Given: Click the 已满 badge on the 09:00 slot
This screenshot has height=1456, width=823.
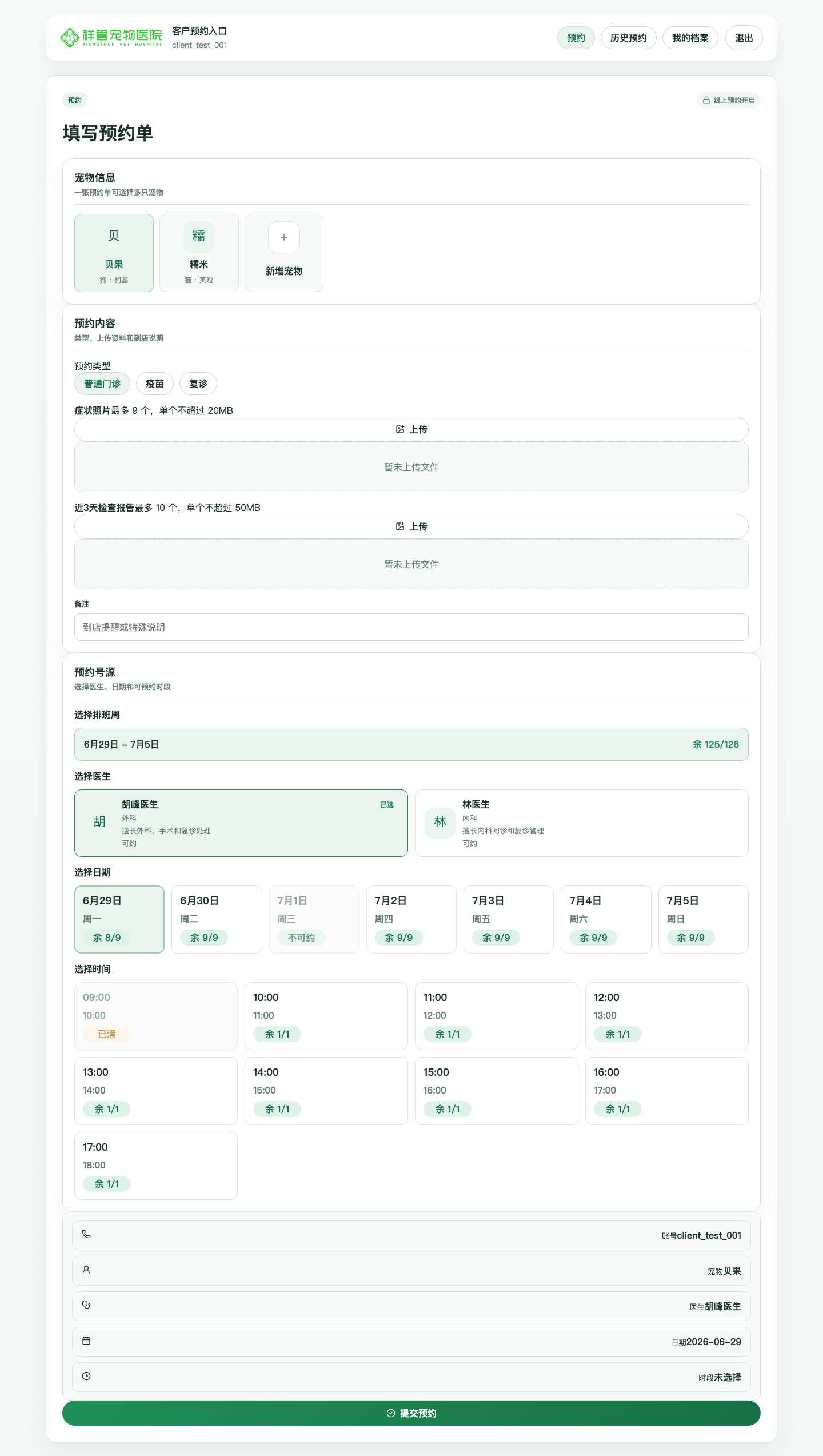Looking at the screenshot, I should point(107,1034).
